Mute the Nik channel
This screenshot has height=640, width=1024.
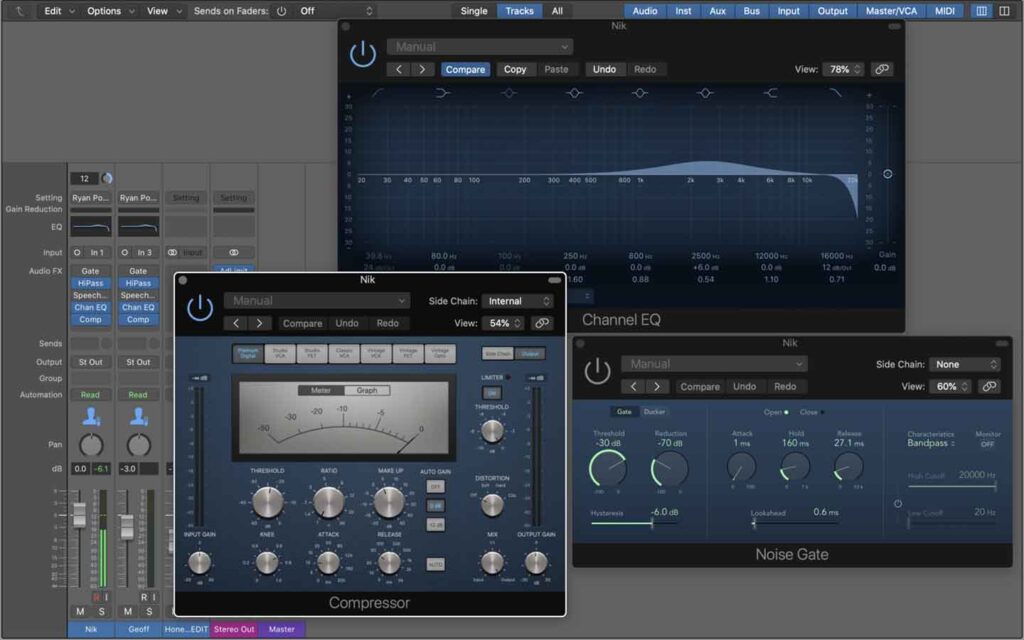(80, 611)
